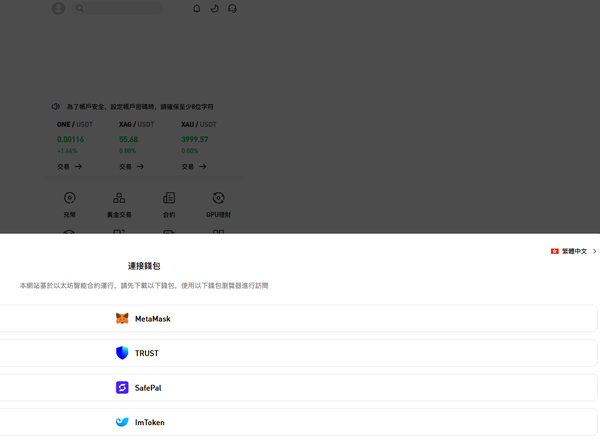Viewport: 600px width, 441px height.
Task: Focus the top search field
Action: pos(117,8)
